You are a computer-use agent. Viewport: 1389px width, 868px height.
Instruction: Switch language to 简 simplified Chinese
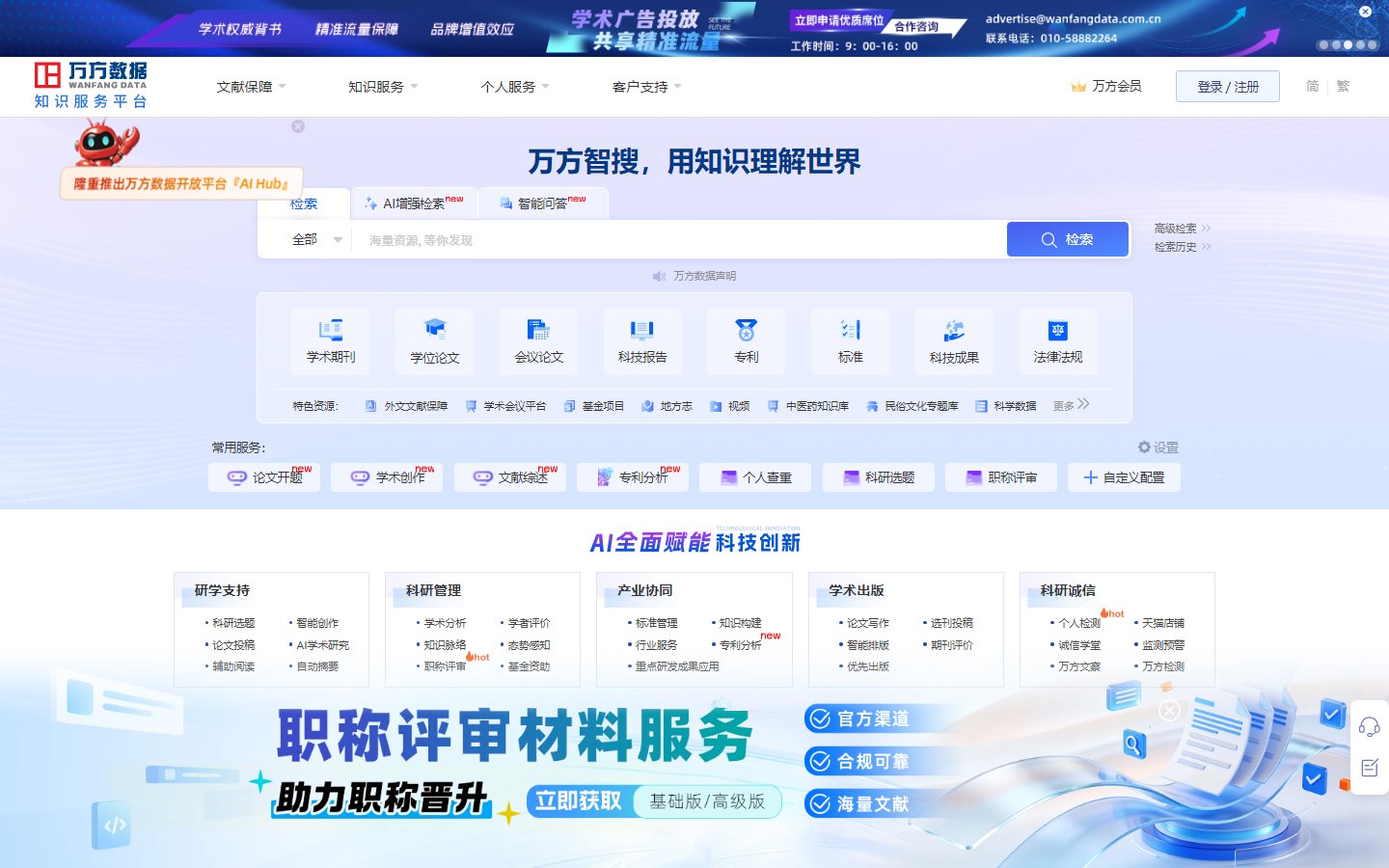1313,87
